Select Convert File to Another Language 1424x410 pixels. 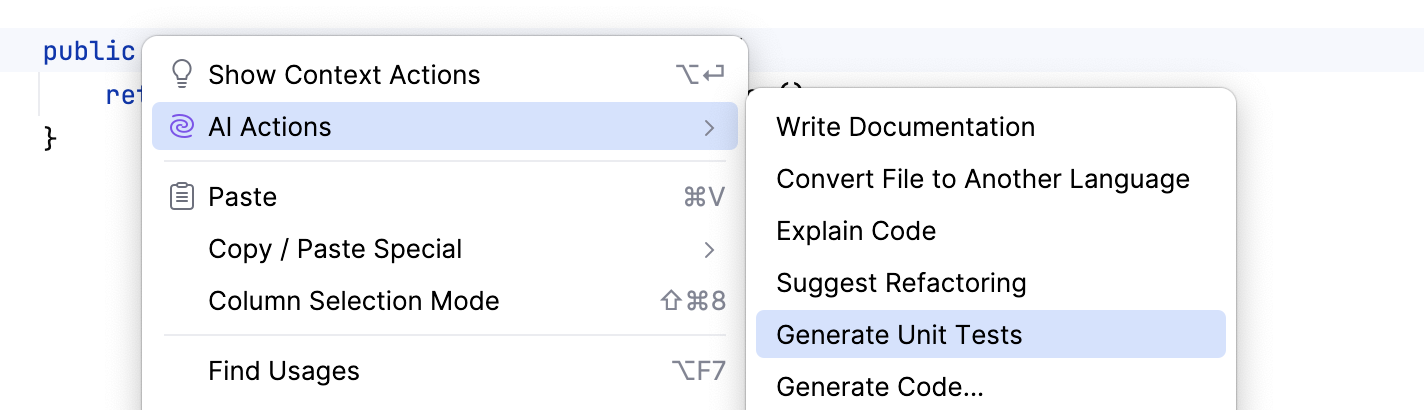click(983, 179)
